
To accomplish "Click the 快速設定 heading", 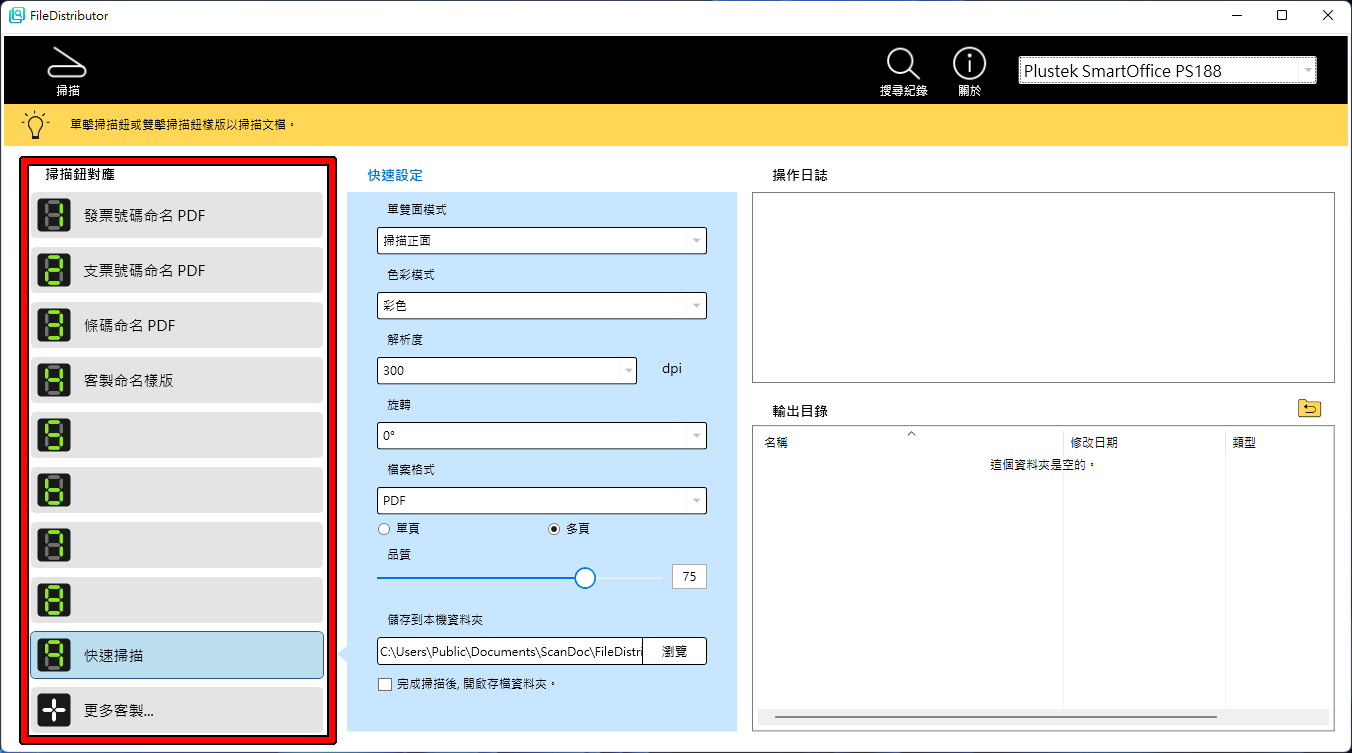I will click(x=395, y=175).
